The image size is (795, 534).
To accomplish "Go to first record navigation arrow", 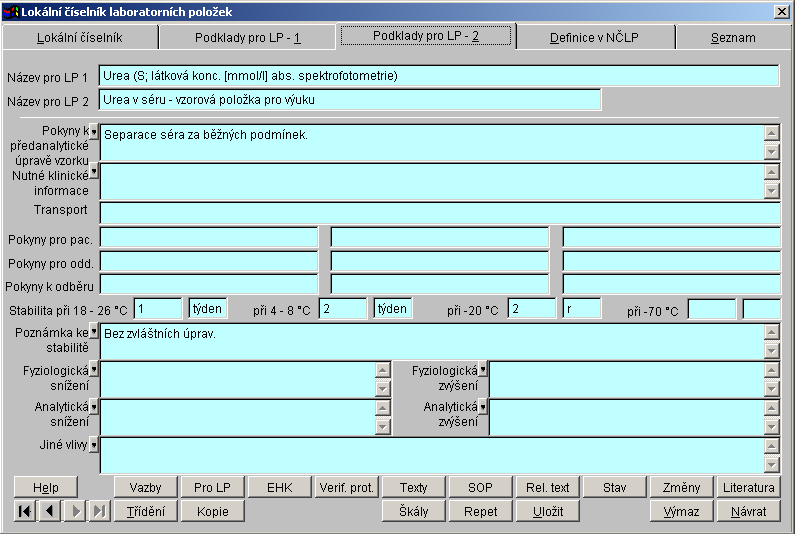I will 25,511.
